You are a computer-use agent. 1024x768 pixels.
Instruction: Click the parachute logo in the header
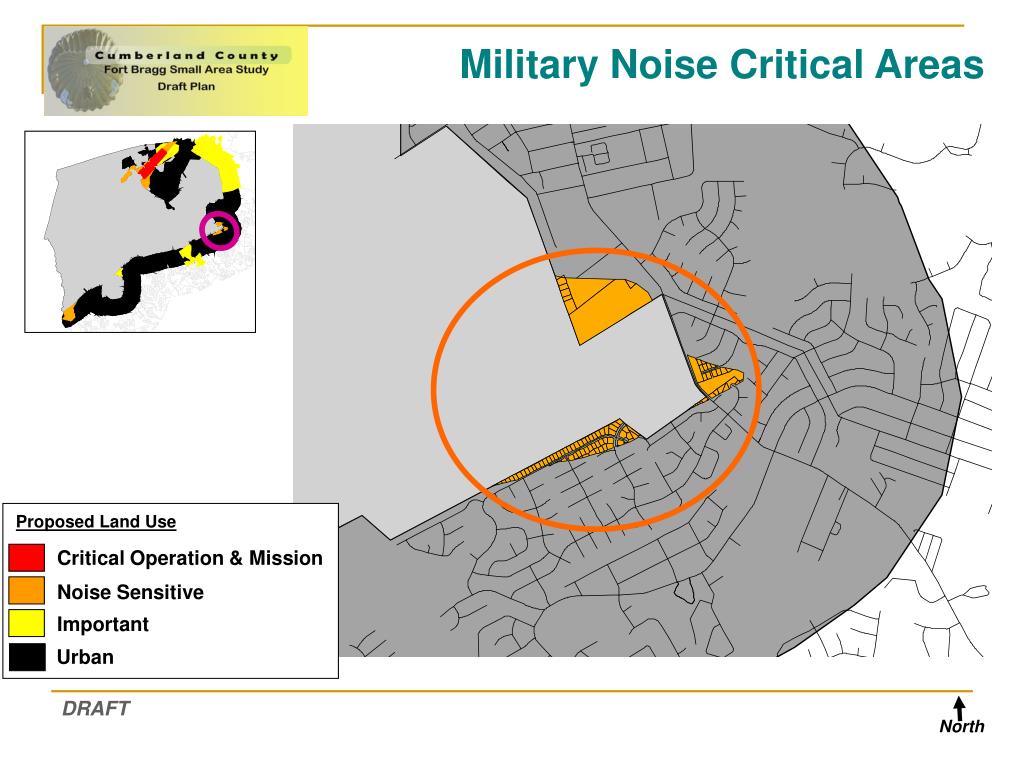point(82,71)
